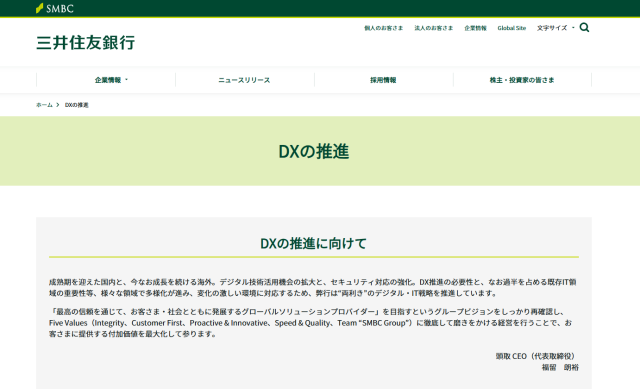Open ニュースリリース navigation item
The width and height of the screenshot is (640, 389).
[244, 80]
